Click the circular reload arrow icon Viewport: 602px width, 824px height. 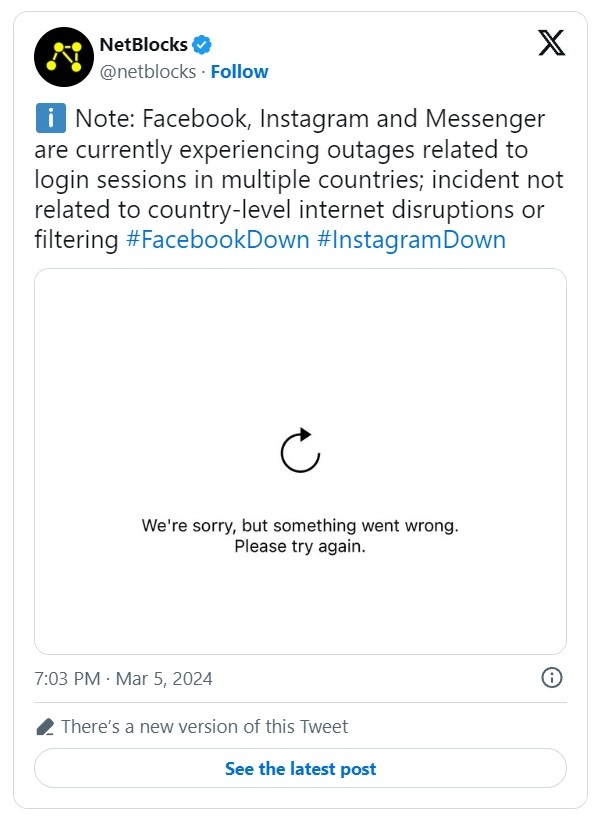(300, 450)
